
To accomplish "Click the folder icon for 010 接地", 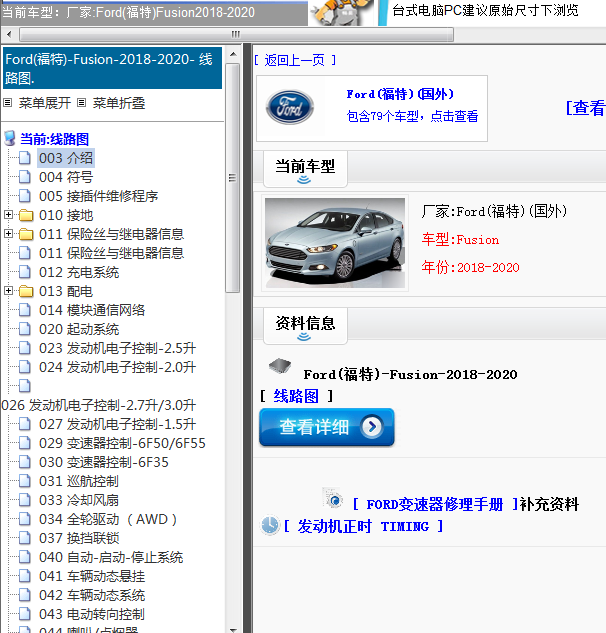I will 26,215.
